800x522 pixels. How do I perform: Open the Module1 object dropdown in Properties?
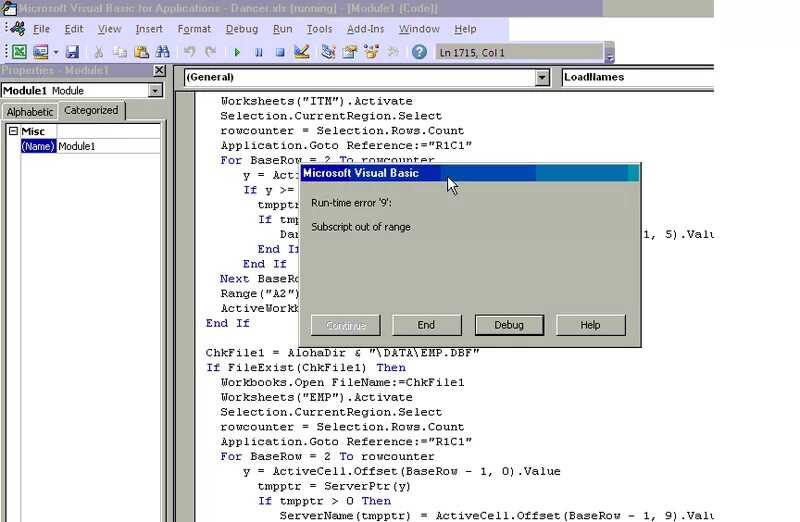[155, 91]
